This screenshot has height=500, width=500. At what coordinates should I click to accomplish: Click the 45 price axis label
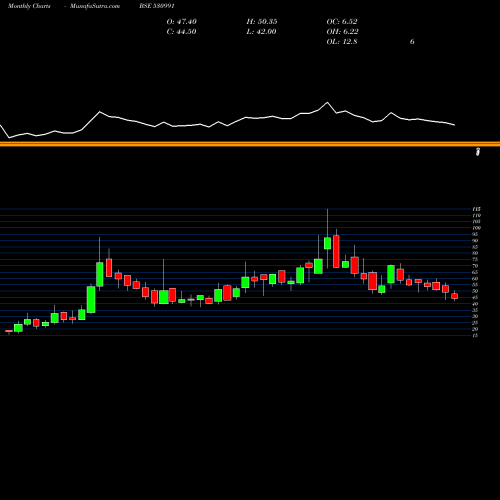click(x=475, y=298)
